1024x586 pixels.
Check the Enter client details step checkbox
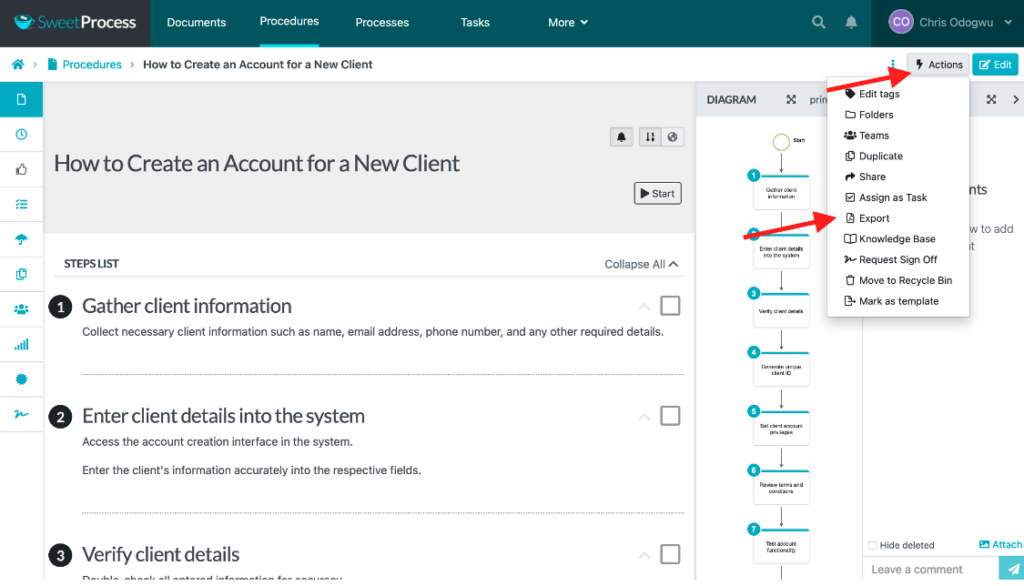coord(670,415)
